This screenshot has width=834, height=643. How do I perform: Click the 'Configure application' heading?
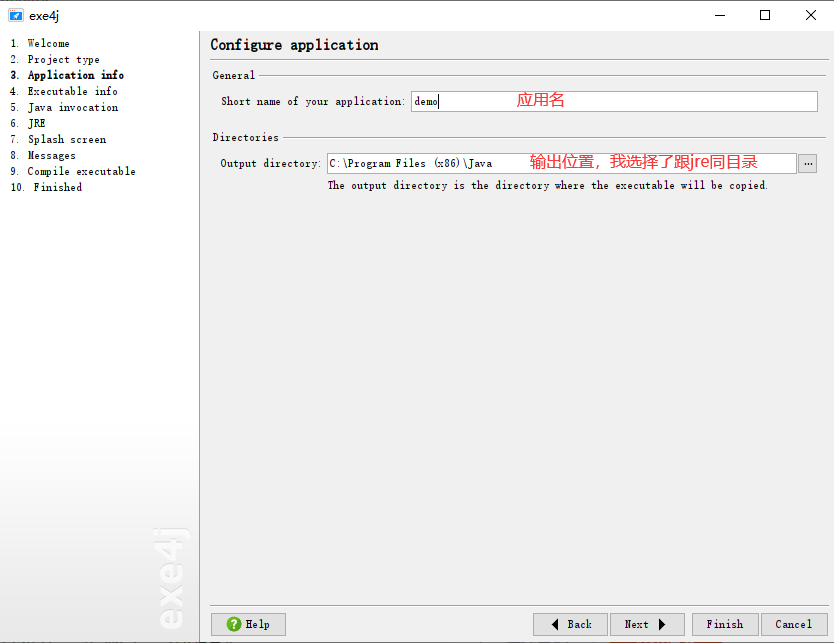click(294, 45)
